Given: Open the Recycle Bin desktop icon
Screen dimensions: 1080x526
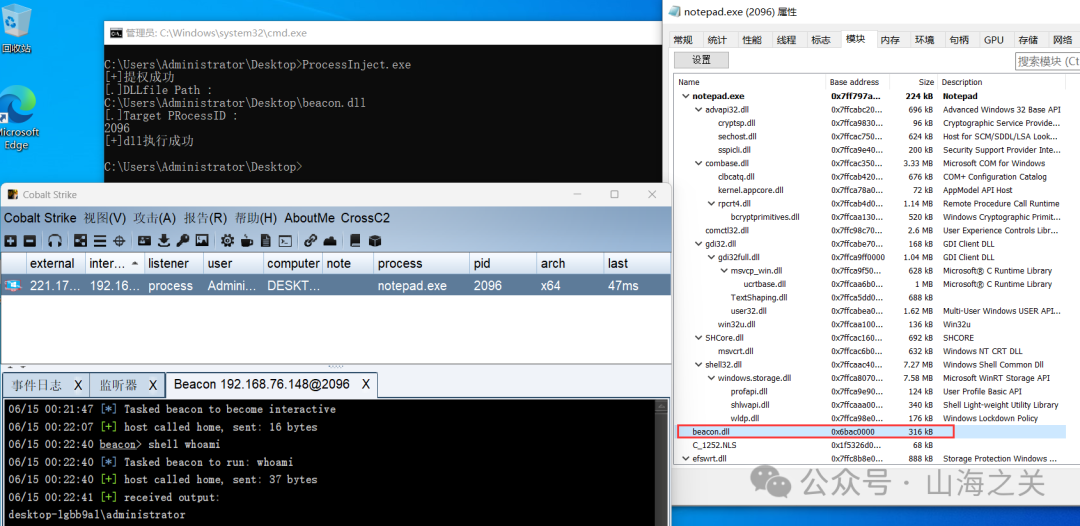Looking at the screenshot, I should point(17,29).
